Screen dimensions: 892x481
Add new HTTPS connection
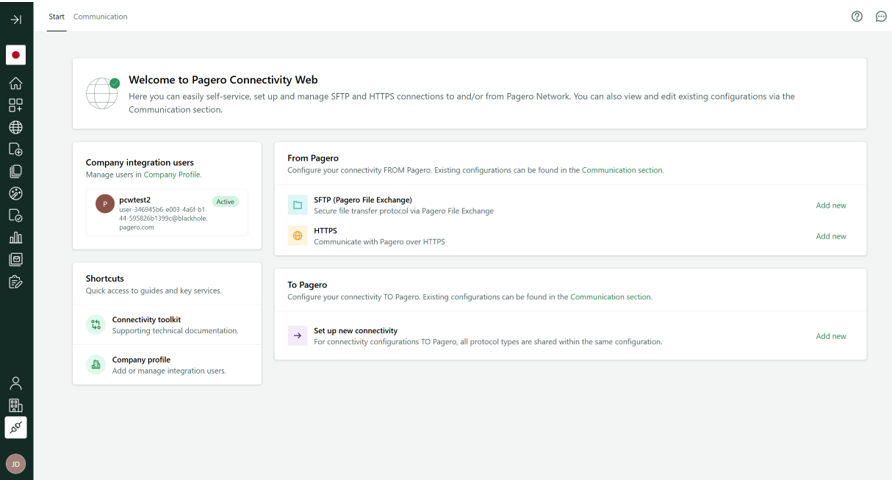(831, 236)
